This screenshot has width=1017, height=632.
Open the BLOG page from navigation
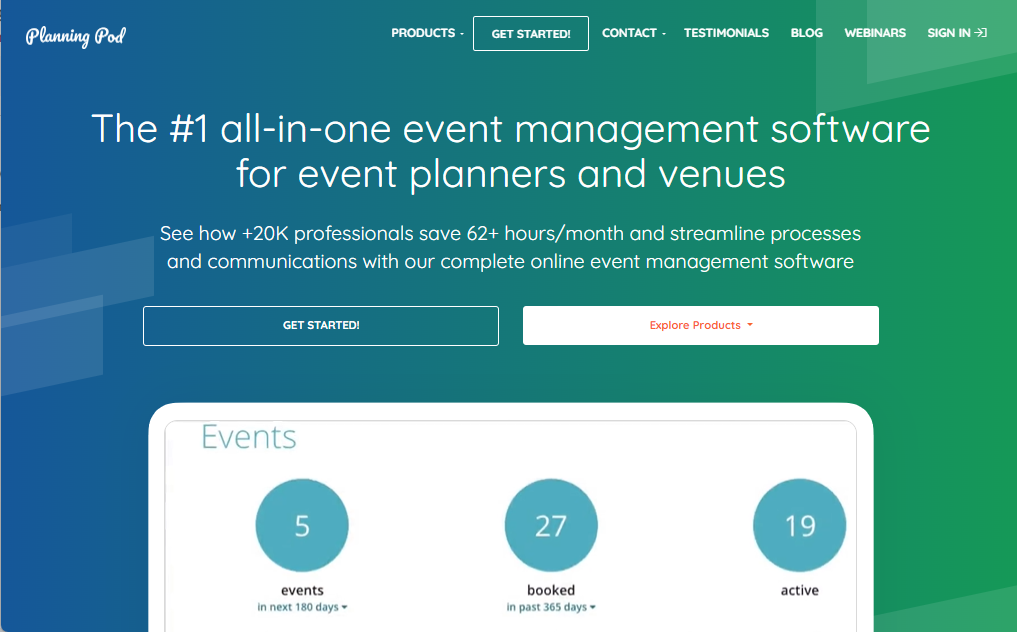point(806,32)
